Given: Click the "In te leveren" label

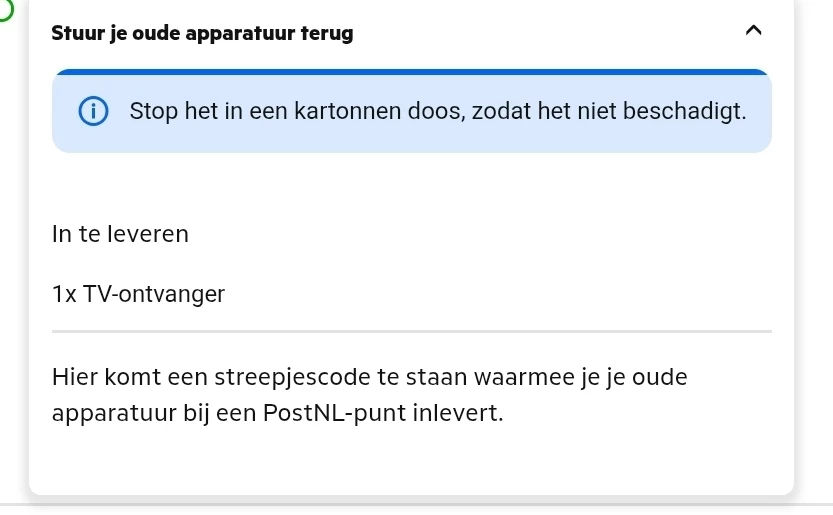Looking at the screenshot, I should point(120,234).
